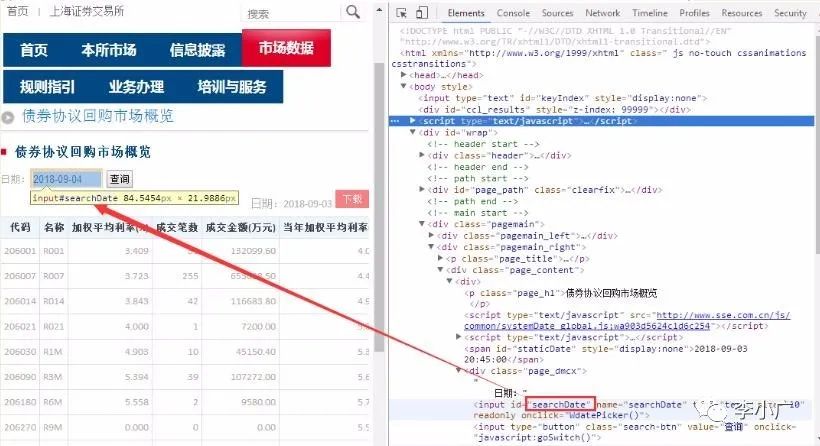Screen dimensions: 820x446
Task: Open the Elements tab
Action: pos(466,13)
